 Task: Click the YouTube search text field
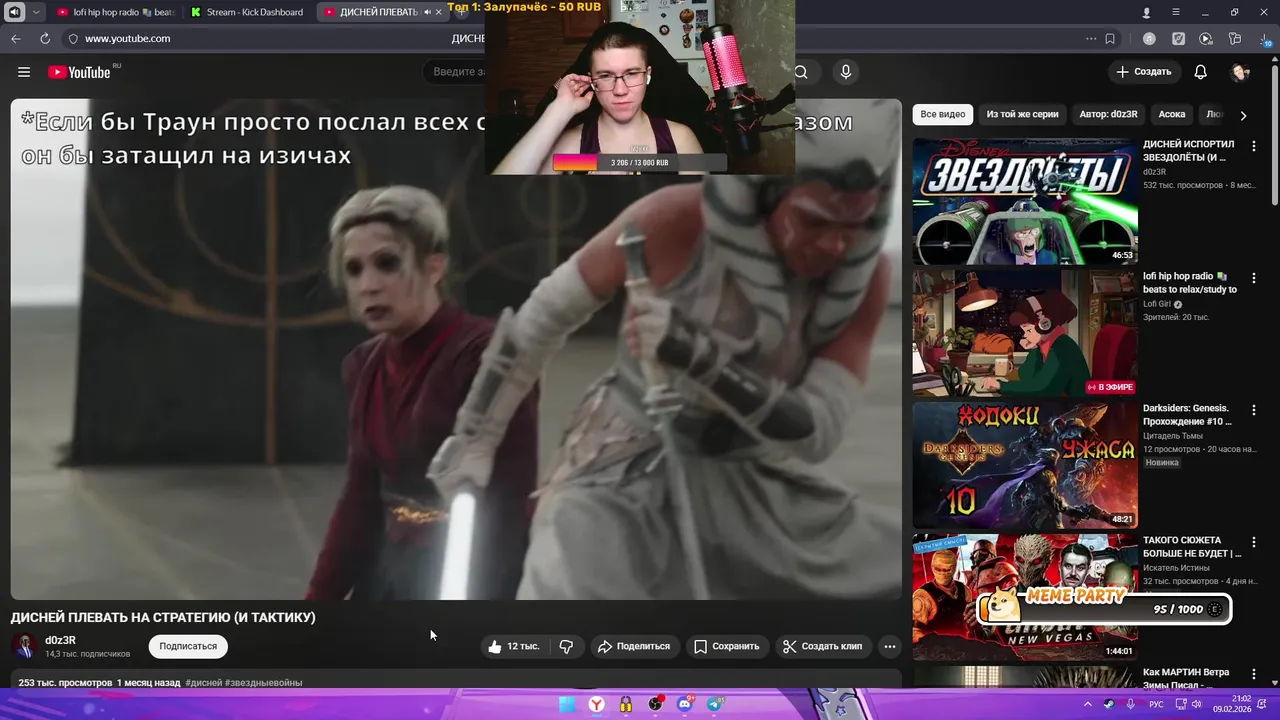[455, 72]
